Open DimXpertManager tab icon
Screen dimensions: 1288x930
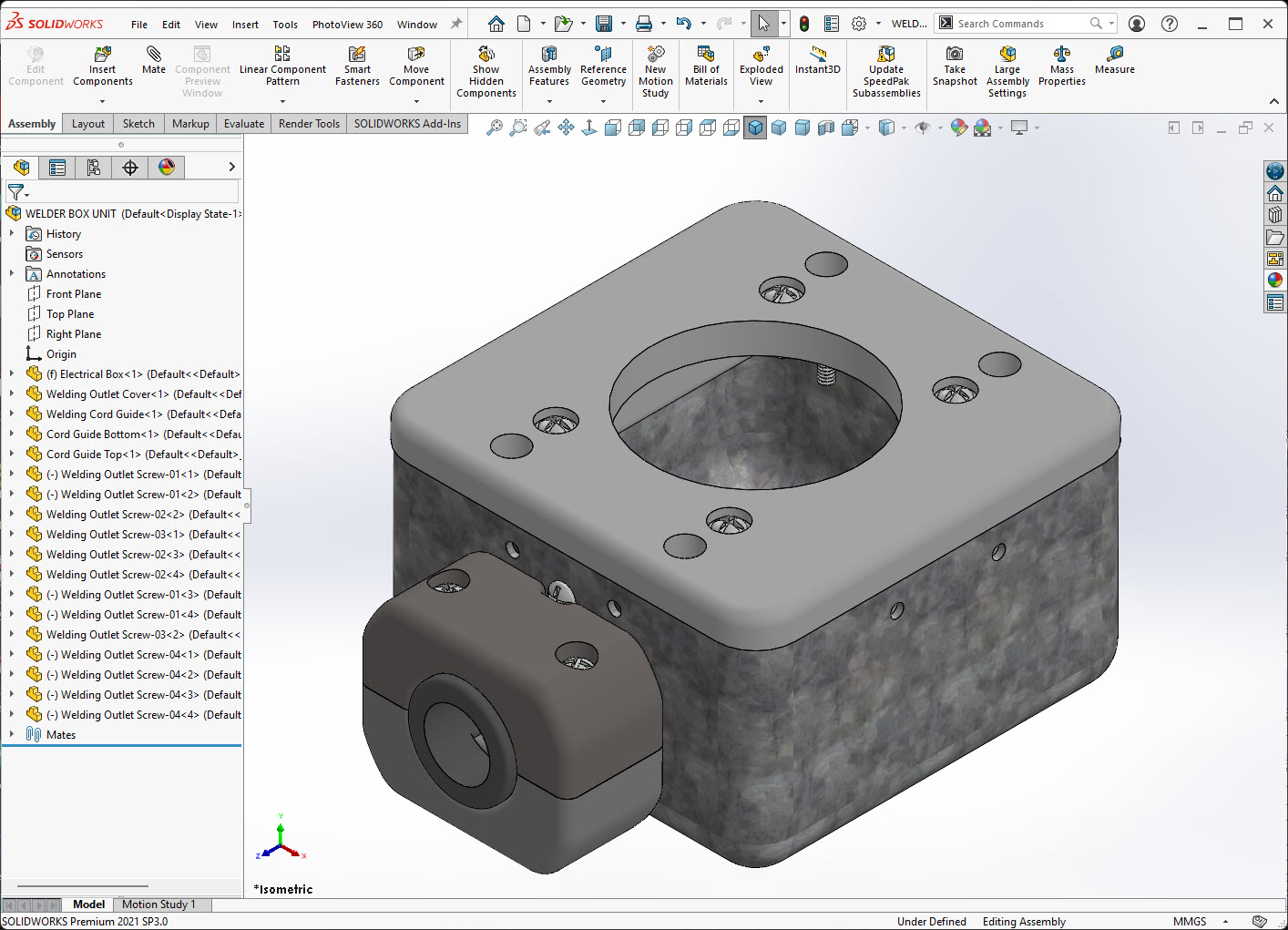click(130, 167)
